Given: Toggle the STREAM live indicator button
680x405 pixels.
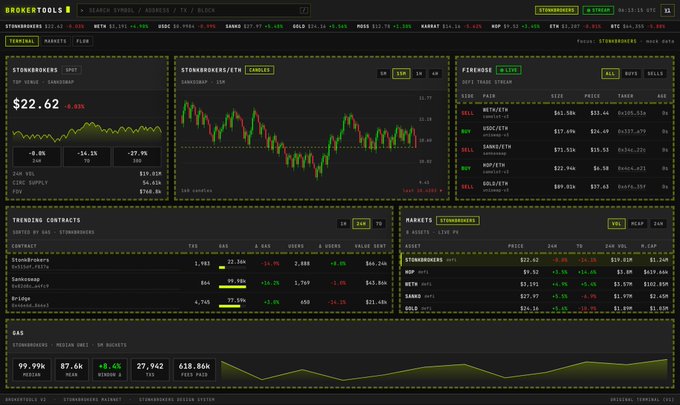Looking at the screenshot, I should 598,10.
